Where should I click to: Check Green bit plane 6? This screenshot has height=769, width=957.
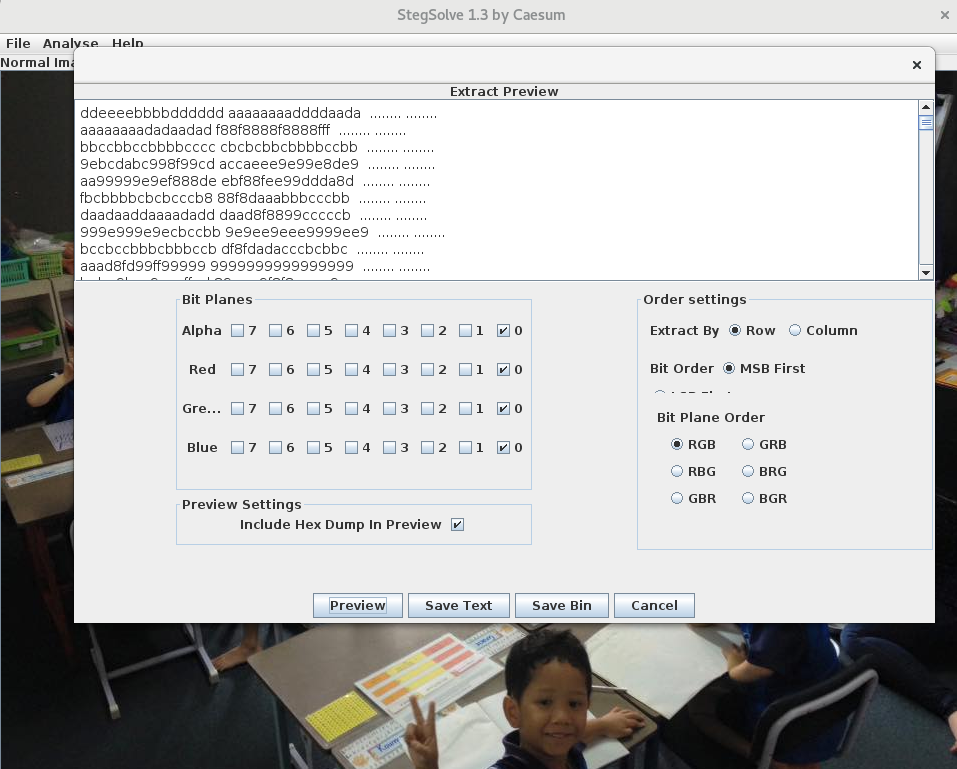point(275,409)
